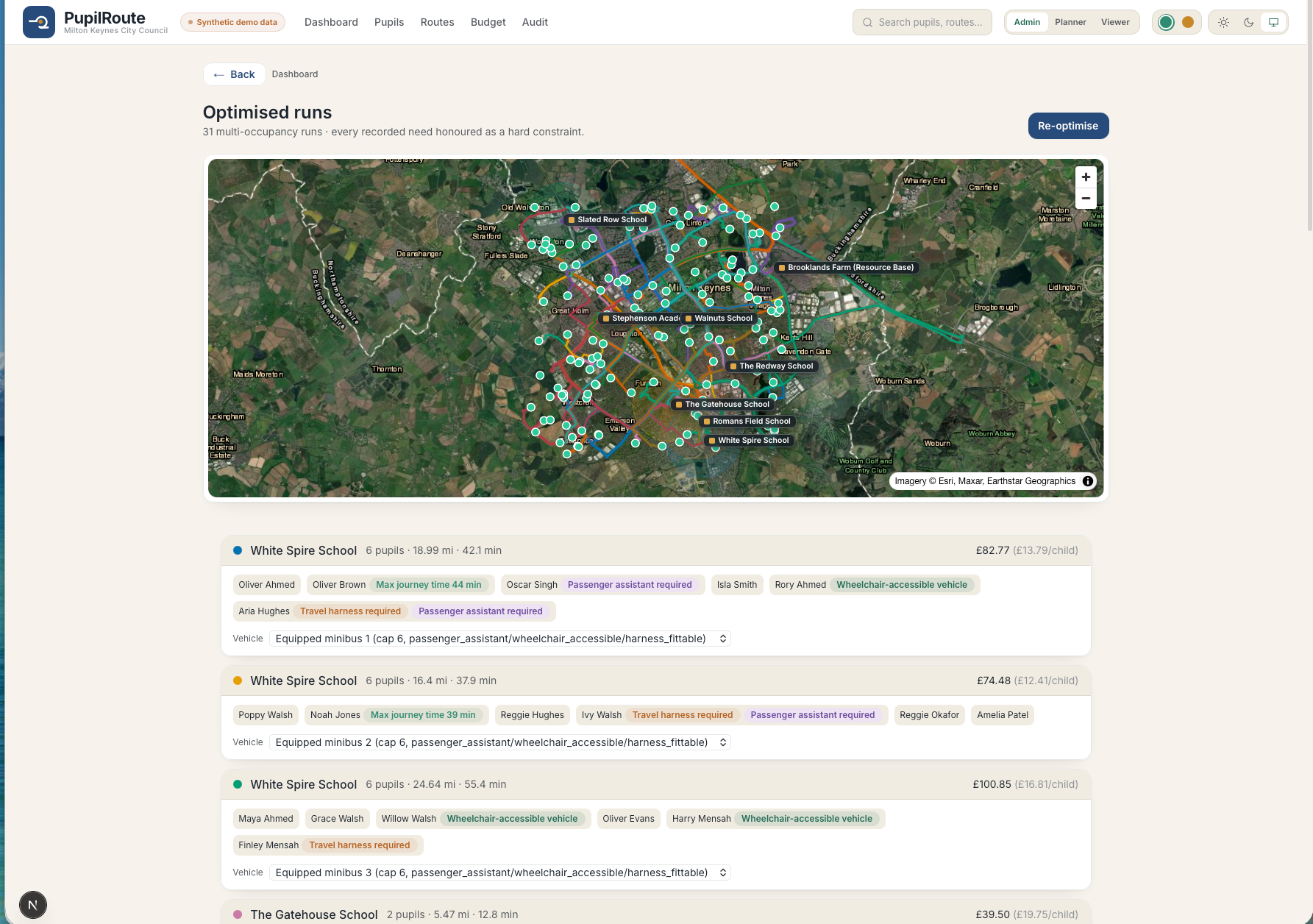Click the Willow Walsh pupil chip
This screenshot has width=1313, height=924.
pyautogui.click(x=483, y=819)
